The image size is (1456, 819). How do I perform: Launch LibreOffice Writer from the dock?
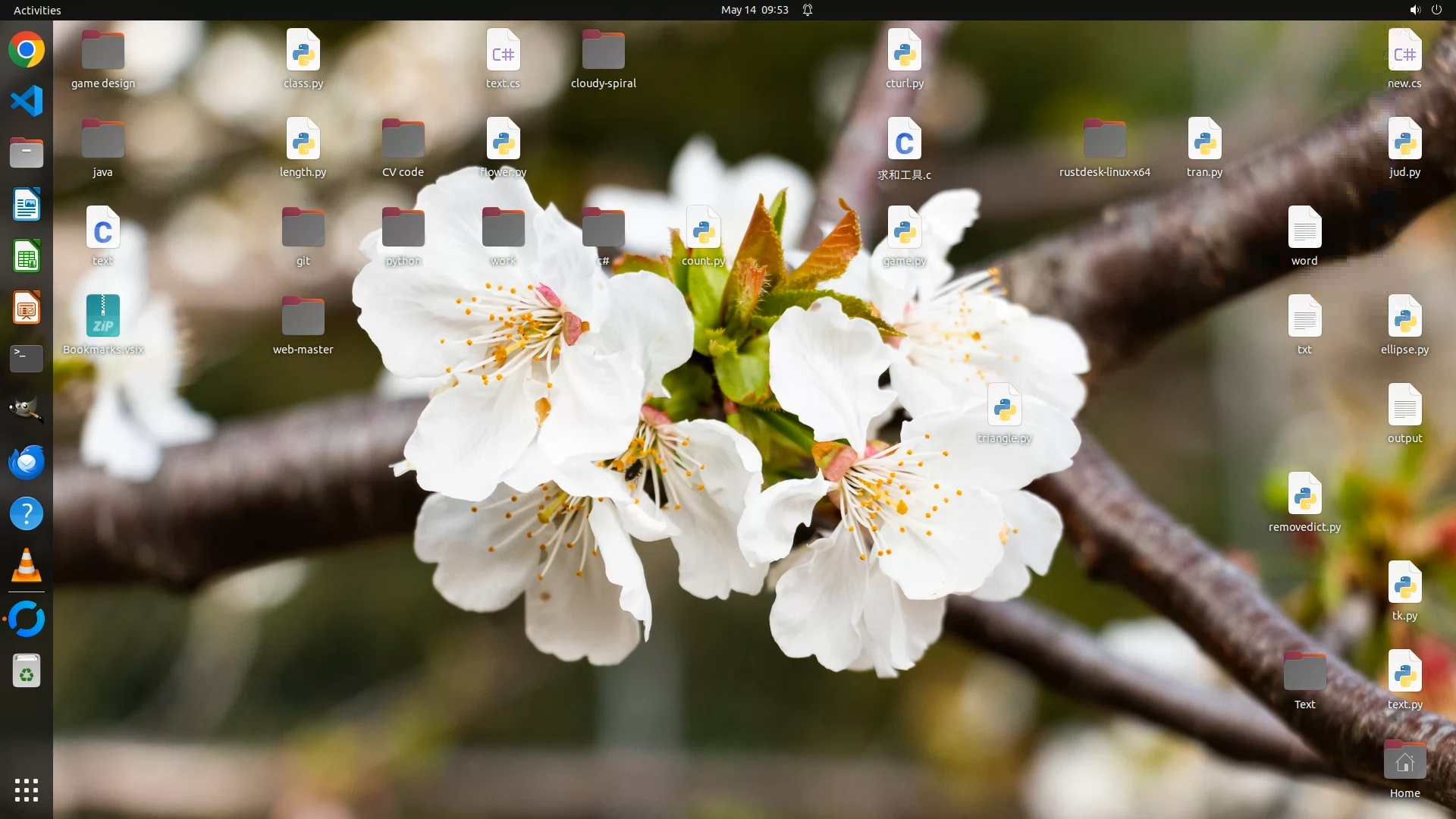pyautogui.click(x=27, y=205)
